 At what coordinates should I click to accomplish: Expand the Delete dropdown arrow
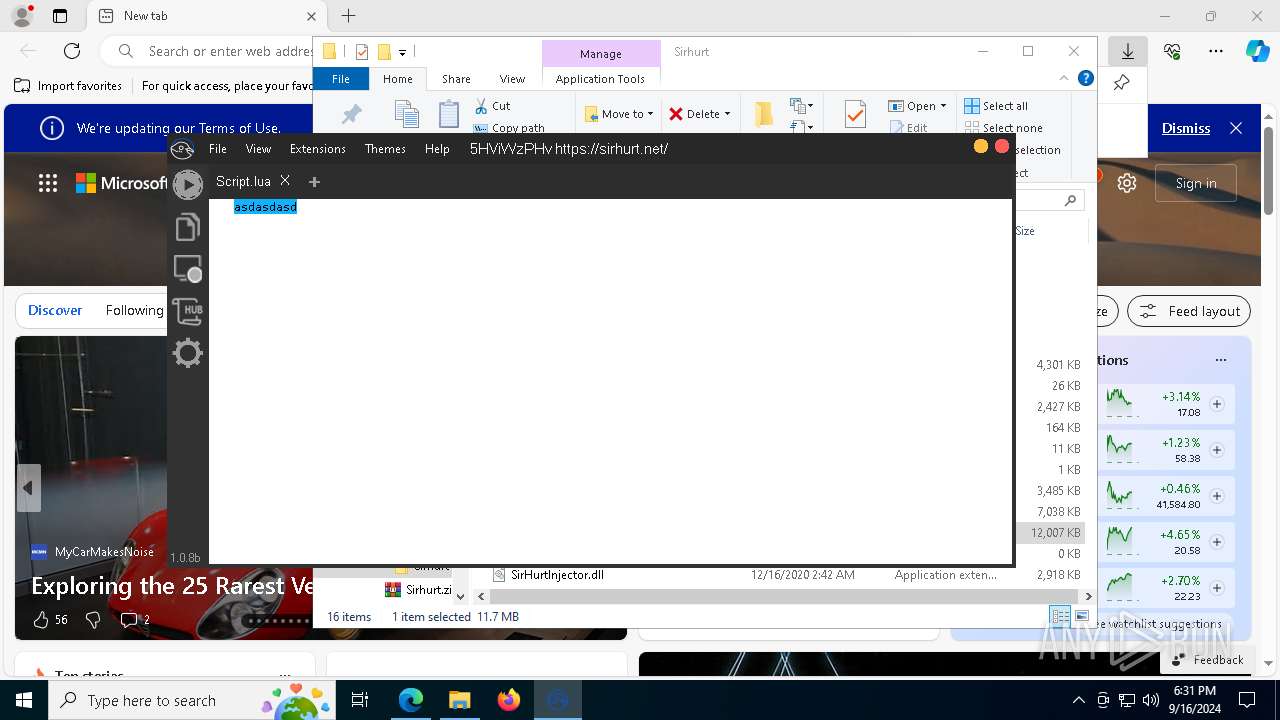(727, 114)
